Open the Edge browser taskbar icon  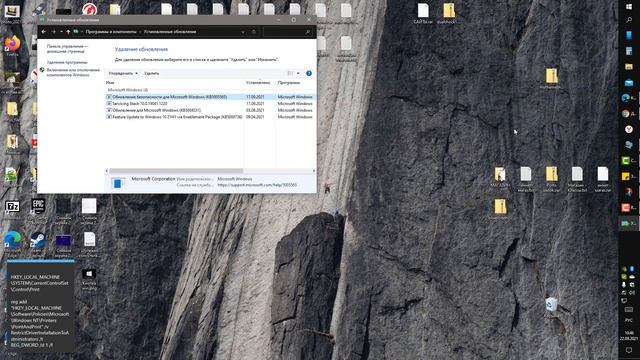click(626, 98)
